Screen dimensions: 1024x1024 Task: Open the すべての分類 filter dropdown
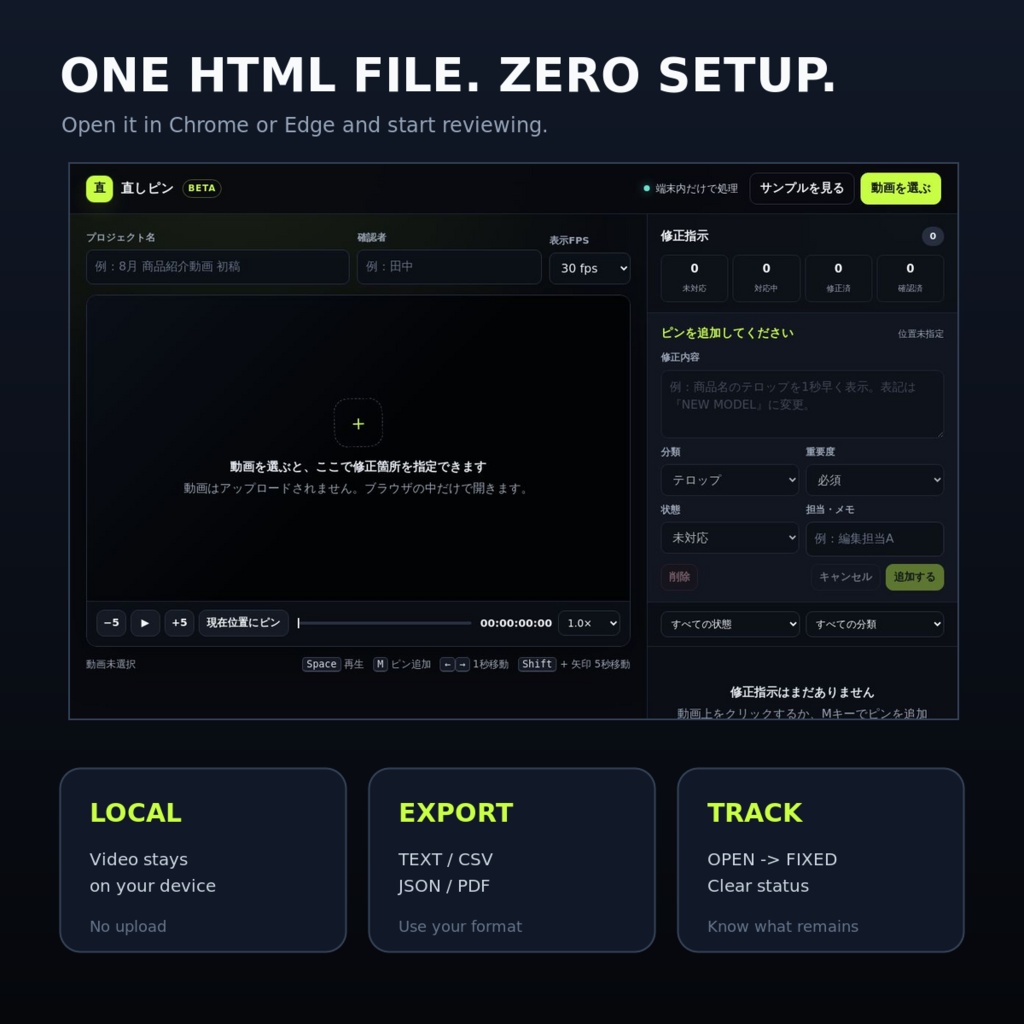click(x=874, y=624)
